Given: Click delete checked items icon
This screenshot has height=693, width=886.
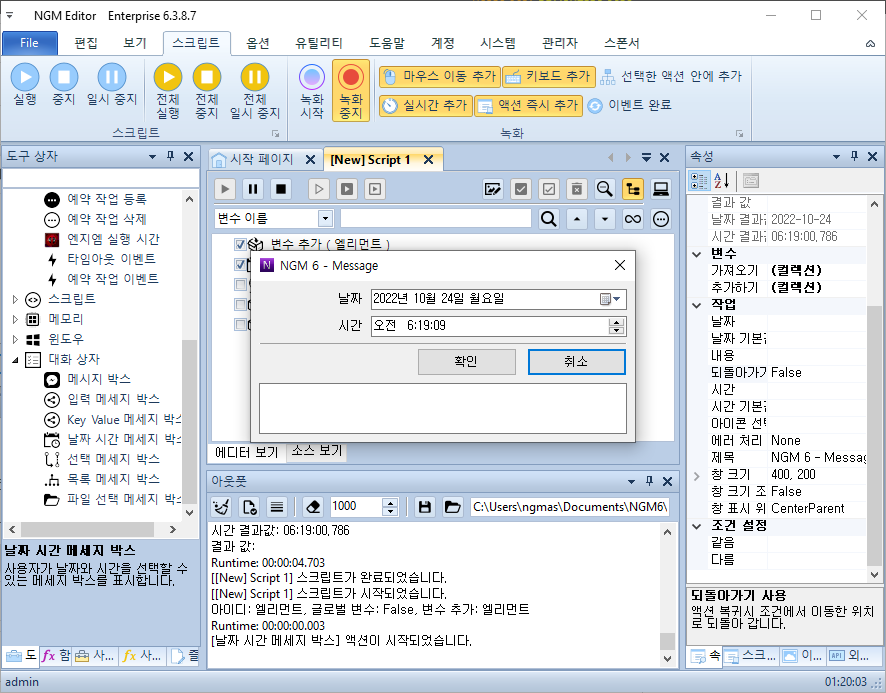Looking at the screenshot, I should tap(576, 189).
